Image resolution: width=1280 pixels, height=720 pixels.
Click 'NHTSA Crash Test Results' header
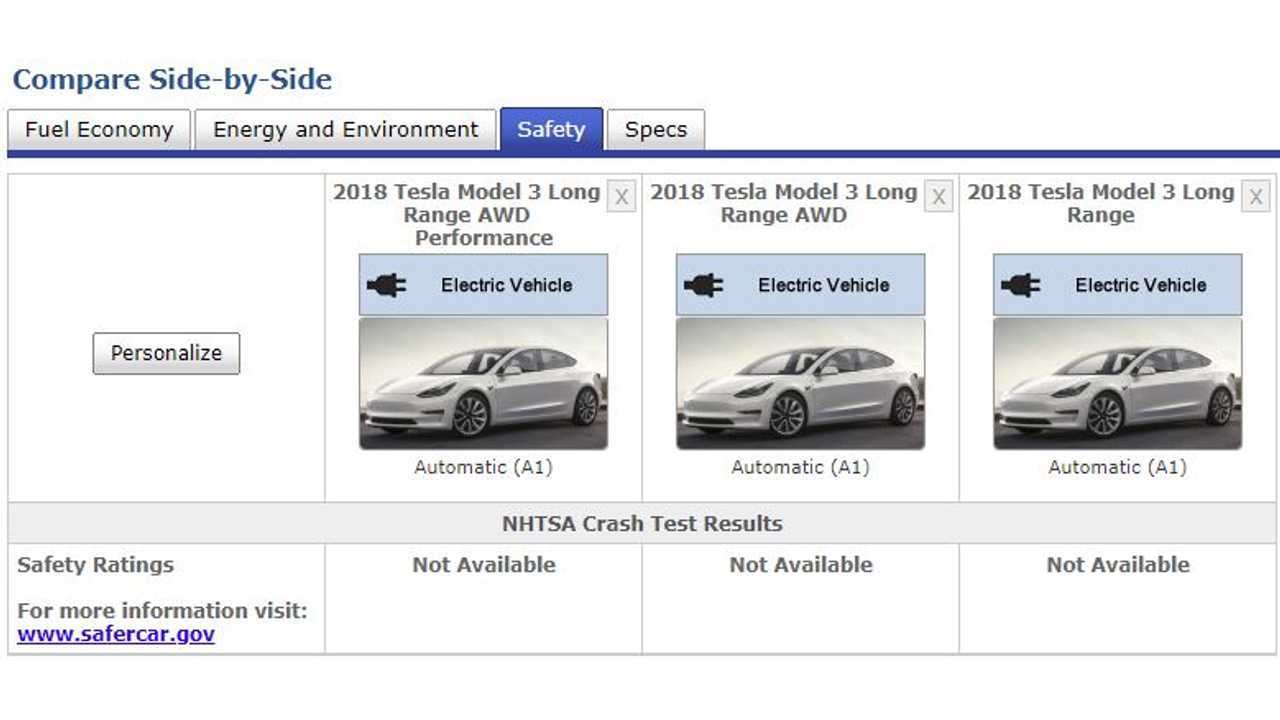pyautogui.click(x=642, y=523)
